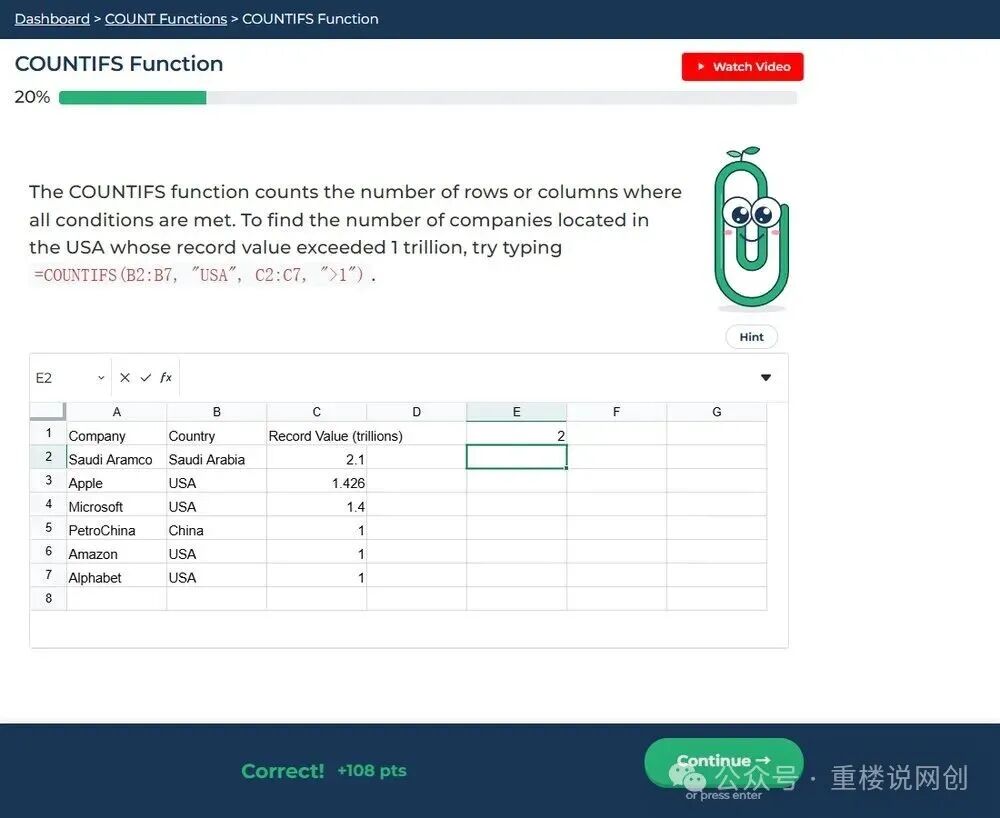Select row 8 header
This screenshot has height=818, width=1000.
coord(48,599)
